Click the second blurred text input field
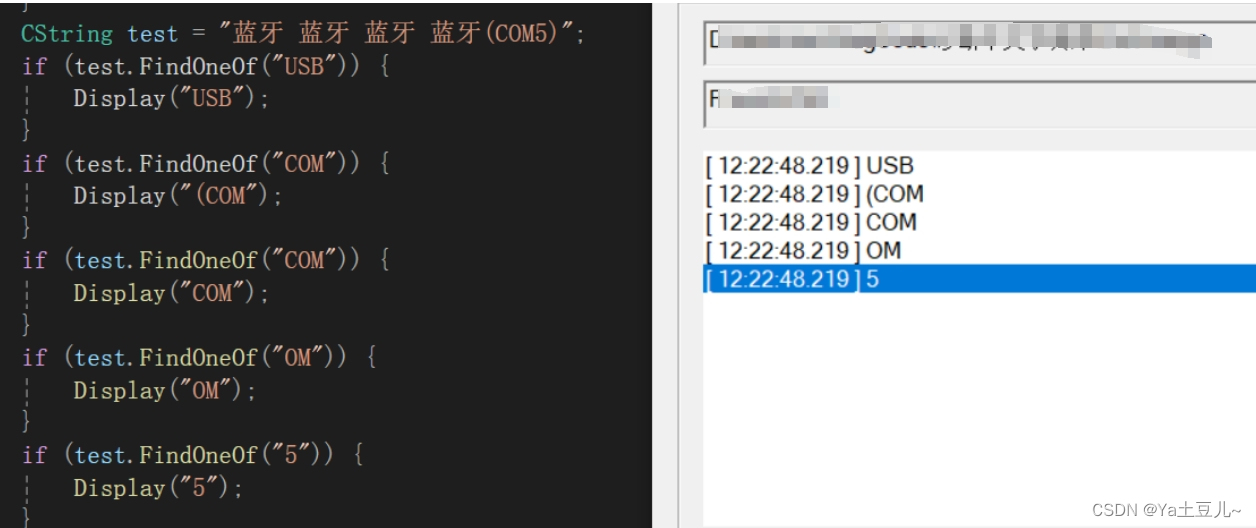This screenshot has height=528, width=1256. click(980, 104)
